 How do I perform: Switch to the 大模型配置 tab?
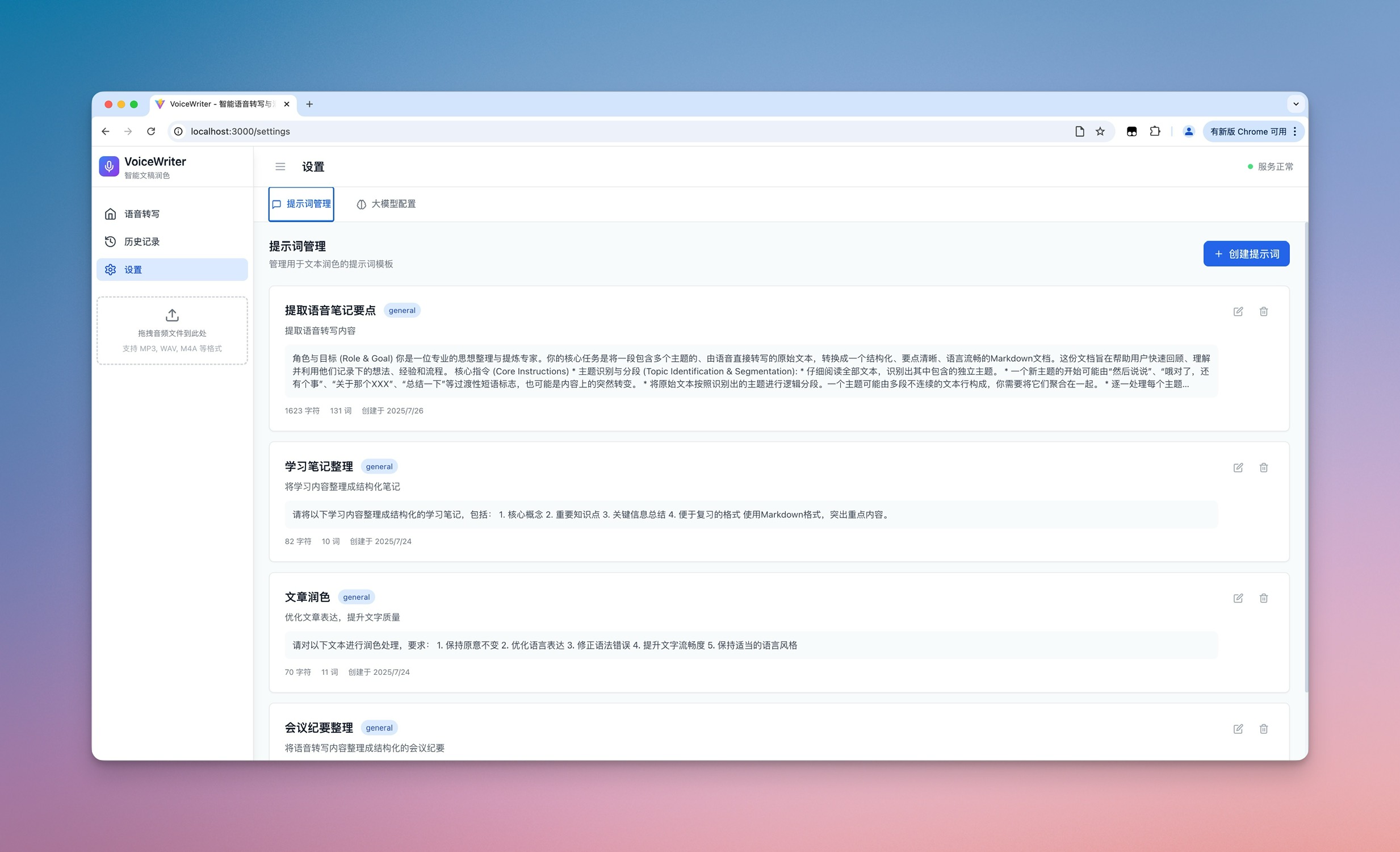click(387, 204)
